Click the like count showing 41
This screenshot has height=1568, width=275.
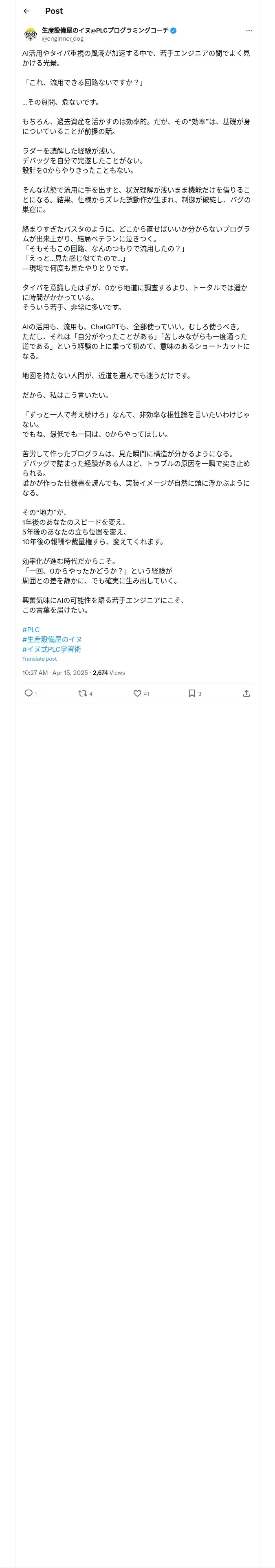[x=146, y=693]
